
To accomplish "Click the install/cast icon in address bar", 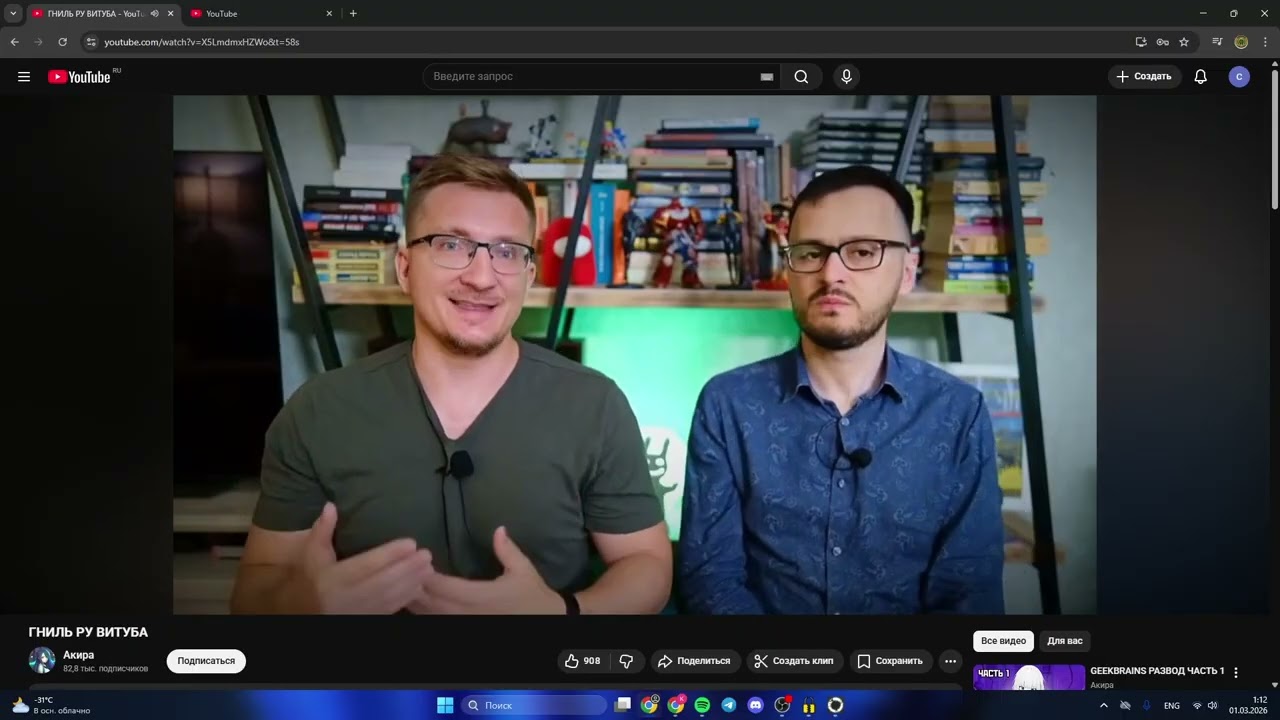I will (1141, 42).
